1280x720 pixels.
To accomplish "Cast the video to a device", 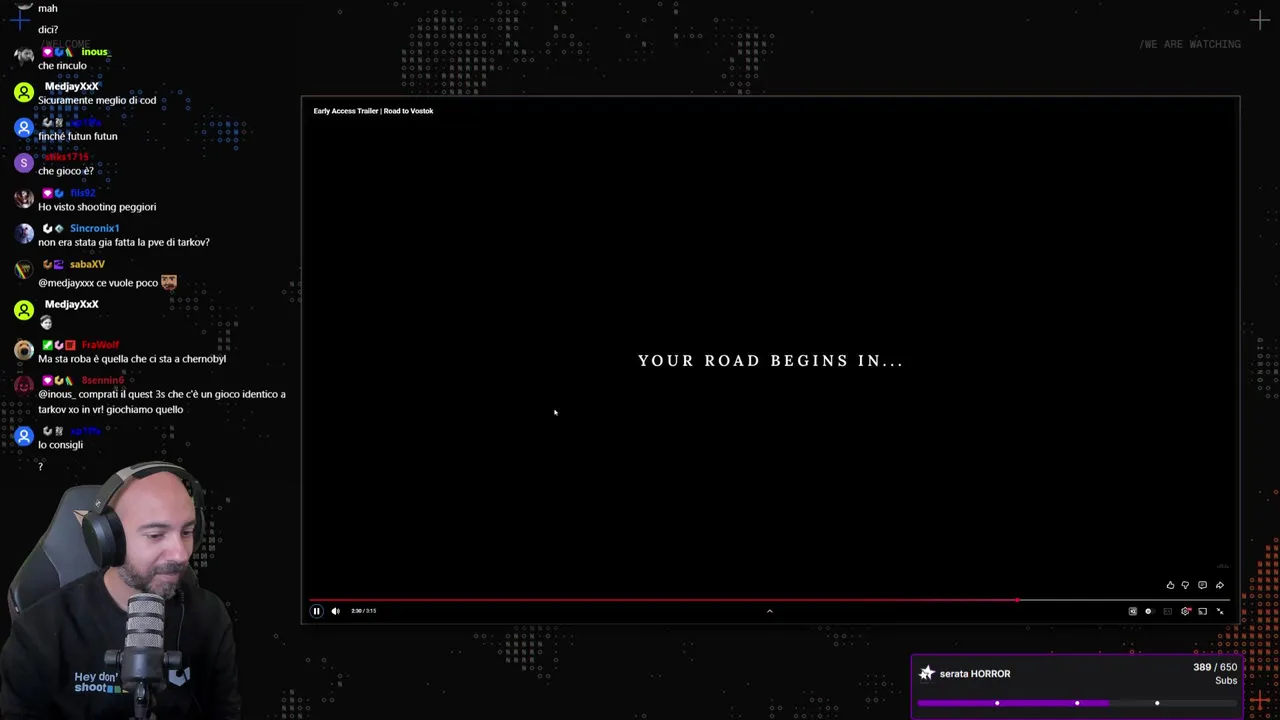I will [x=1202, y=611].
